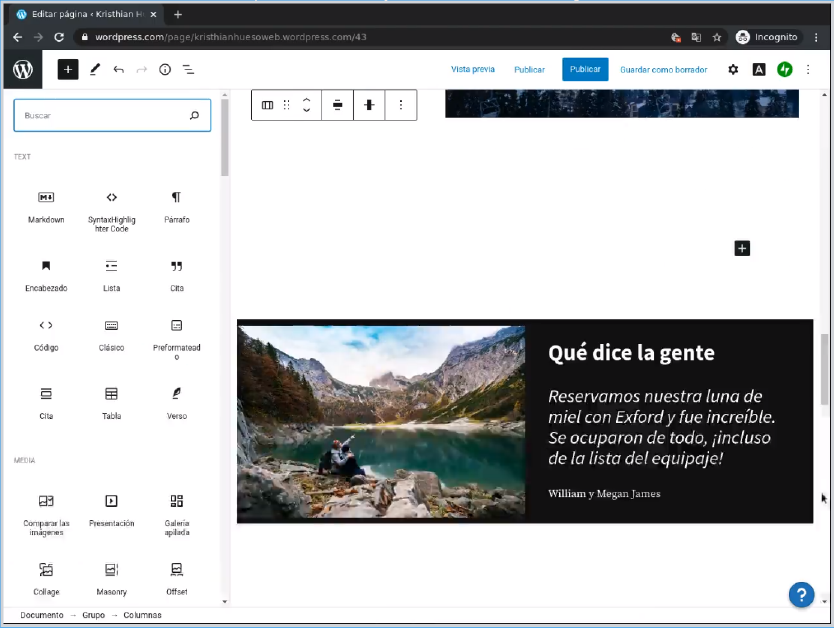This screenshot has height=628, width=834.
Task: Select the William y Megan James text
Action: pyautogui.click(x=604, y=493)
